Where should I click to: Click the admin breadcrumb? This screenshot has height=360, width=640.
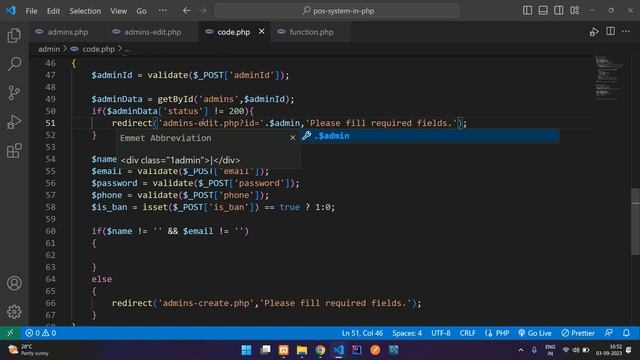pos(49,49)
